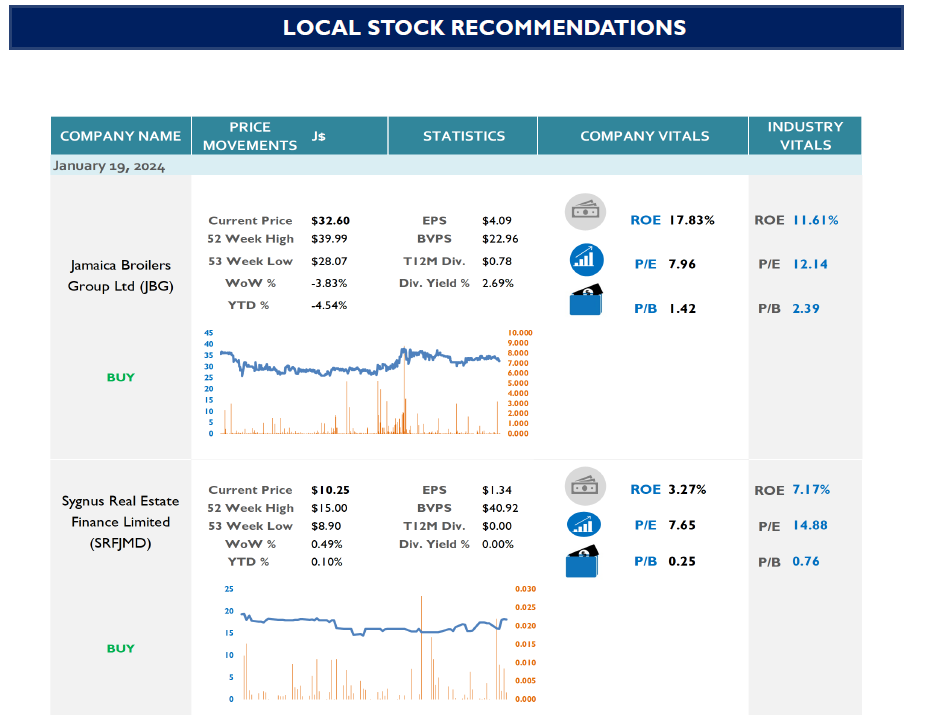Click the Sygnus current price $10.25
The height and width of the screenshot is (715, 930).
click(330, 490)
